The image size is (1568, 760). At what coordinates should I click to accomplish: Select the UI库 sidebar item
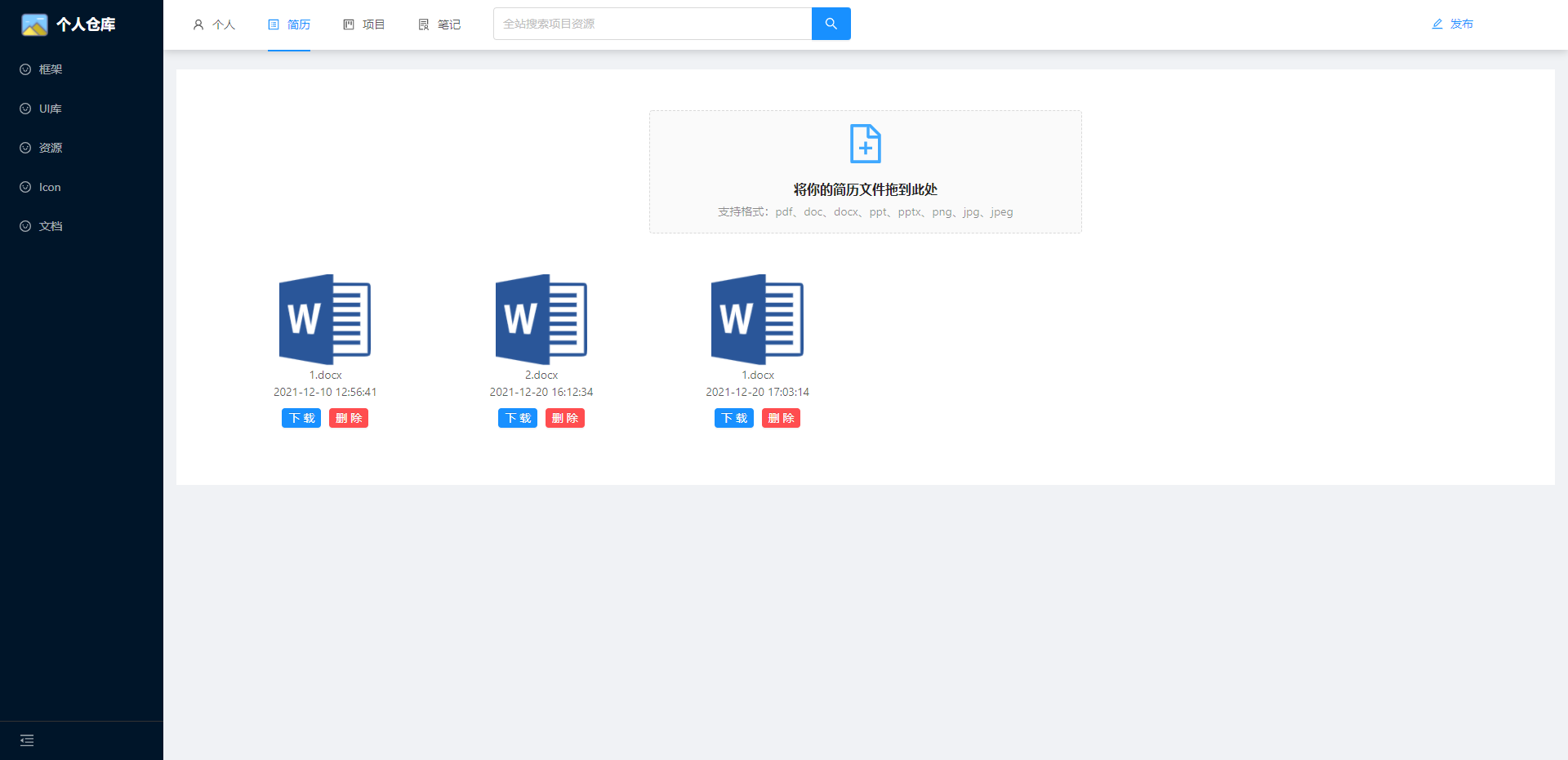click(49, 108)
